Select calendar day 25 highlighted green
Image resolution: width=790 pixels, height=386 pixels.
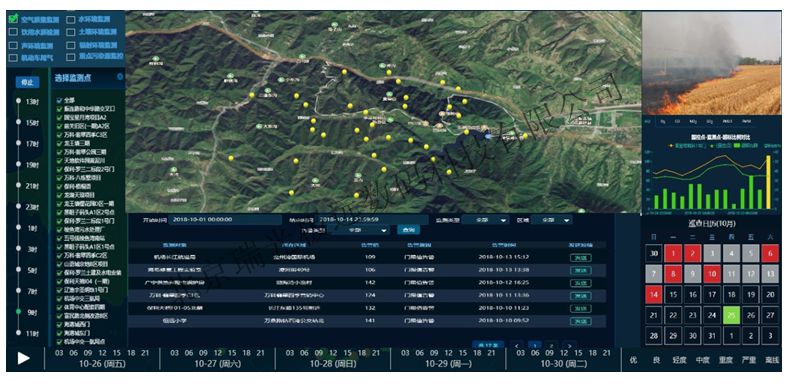731,315
